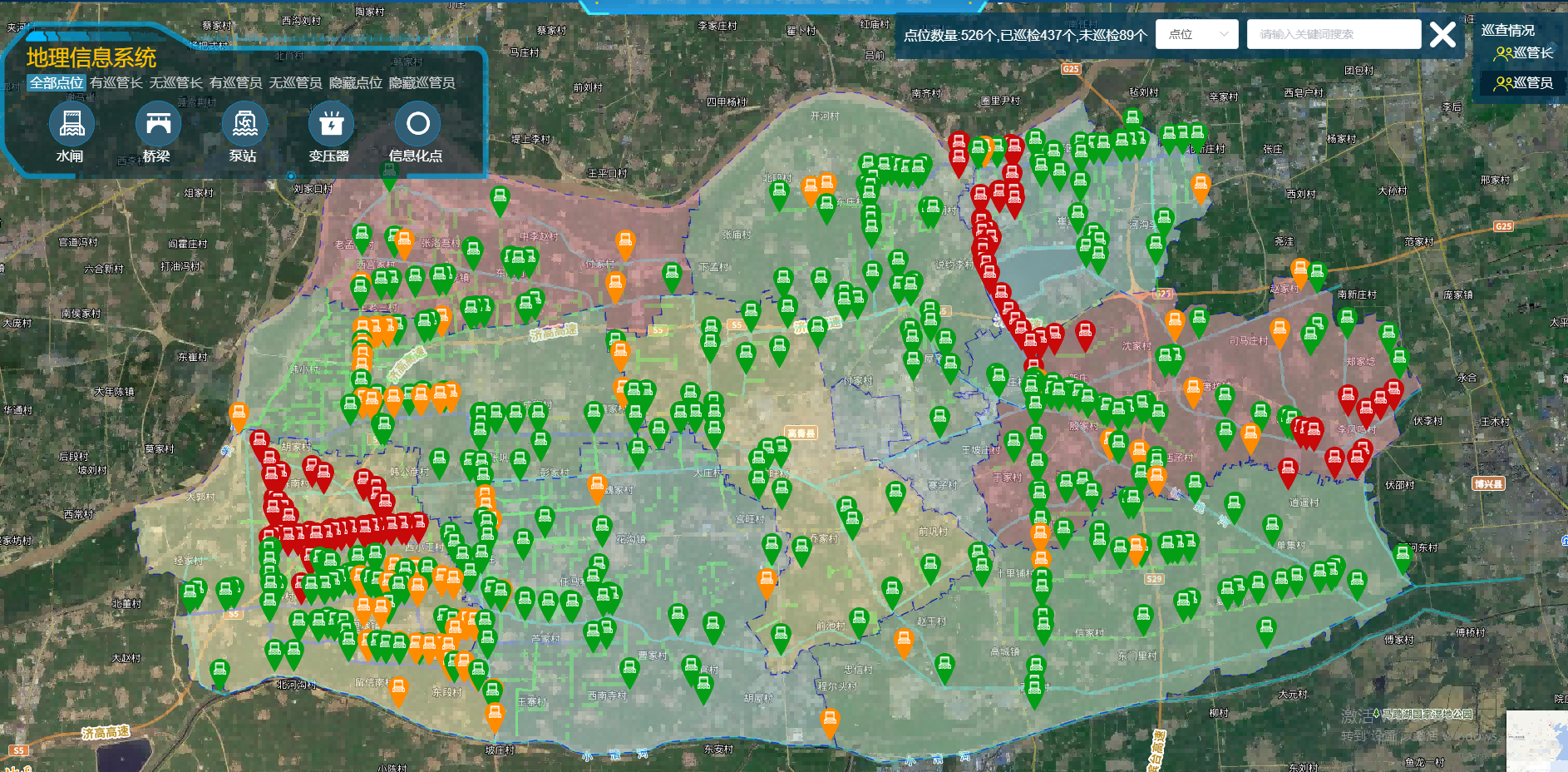Toggle 隐藏点位 to hide points
Viewport: 1568px width, 772px height.
click(355, 82)
